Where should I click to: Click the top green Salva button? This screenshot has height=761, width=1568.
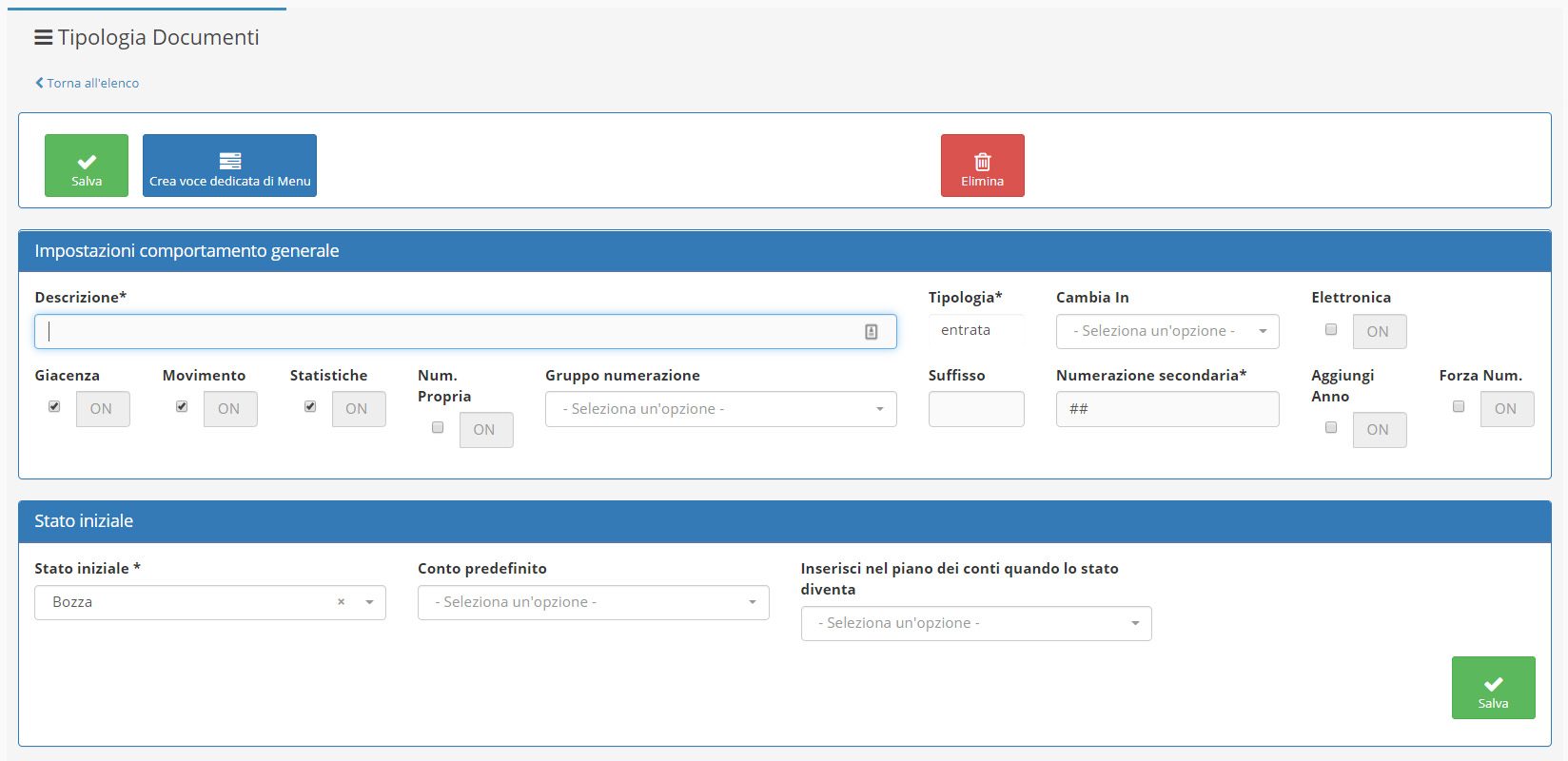click(87, 166)
